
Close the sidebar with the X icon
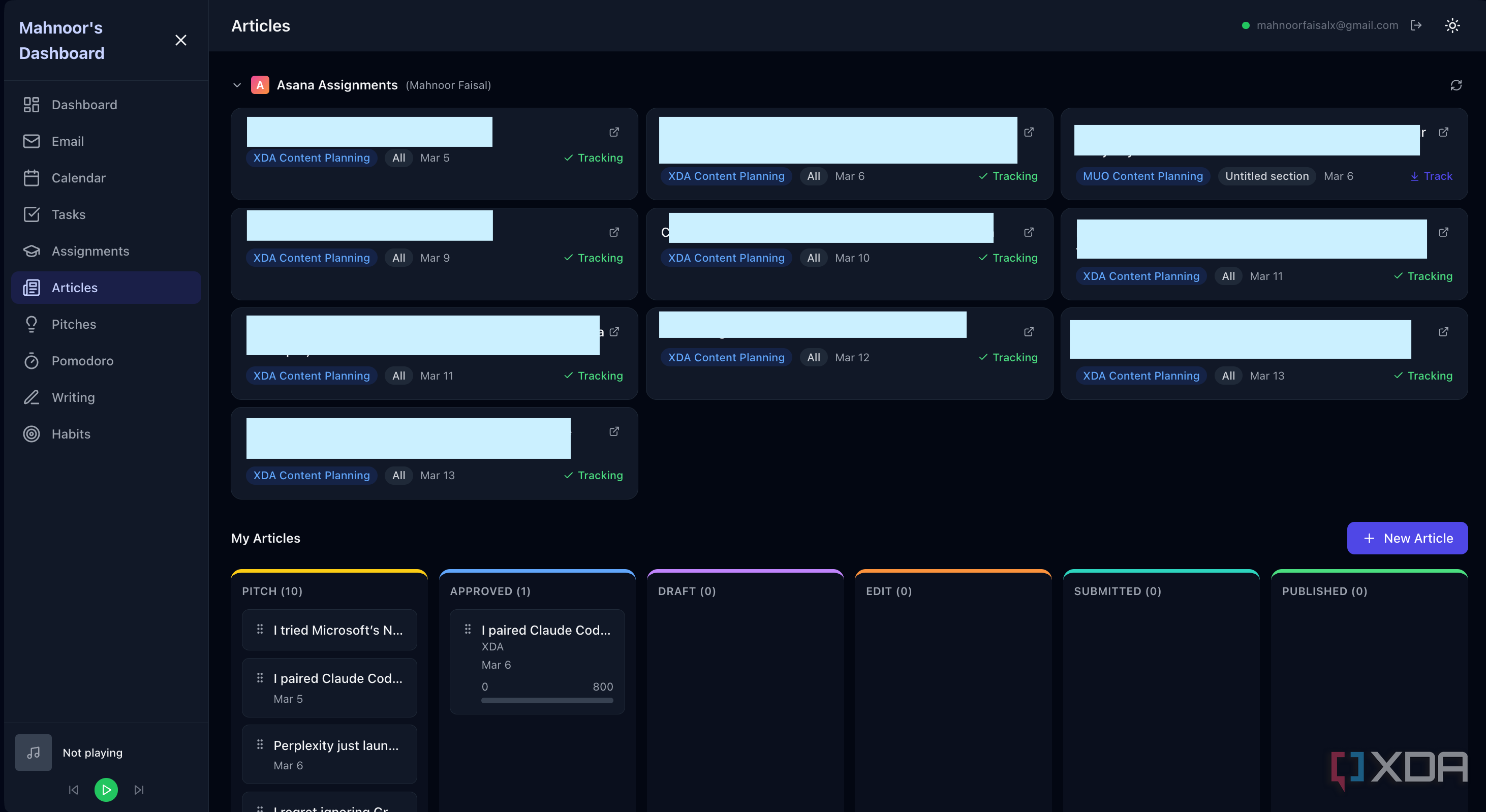180,40
